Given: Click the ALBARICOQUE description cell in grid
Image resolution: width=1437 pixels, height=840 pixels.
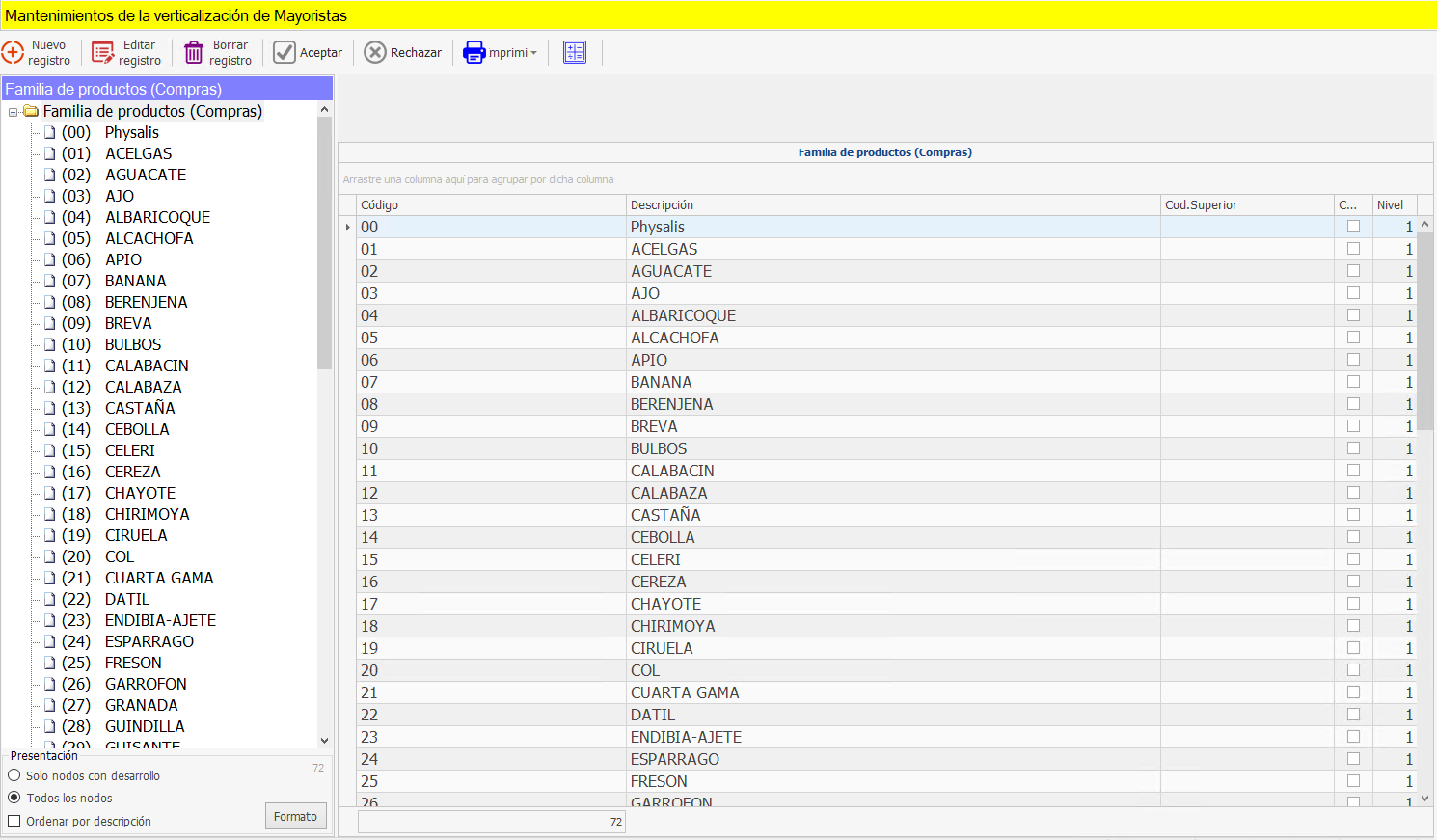Looking at the screenshot, I should (893, 315).
